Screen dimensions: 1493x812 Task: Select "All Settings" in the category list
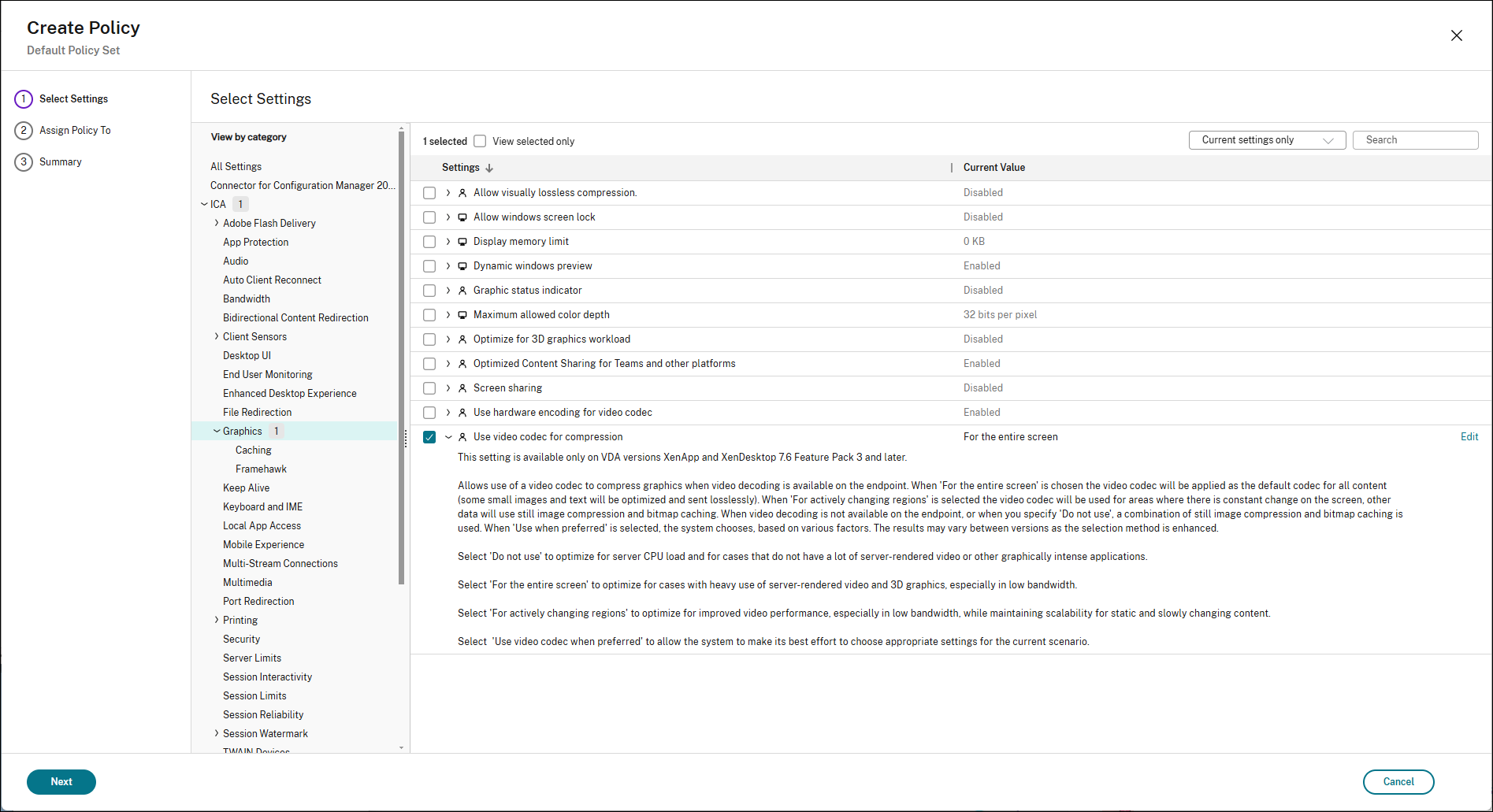tap(236, 166)
